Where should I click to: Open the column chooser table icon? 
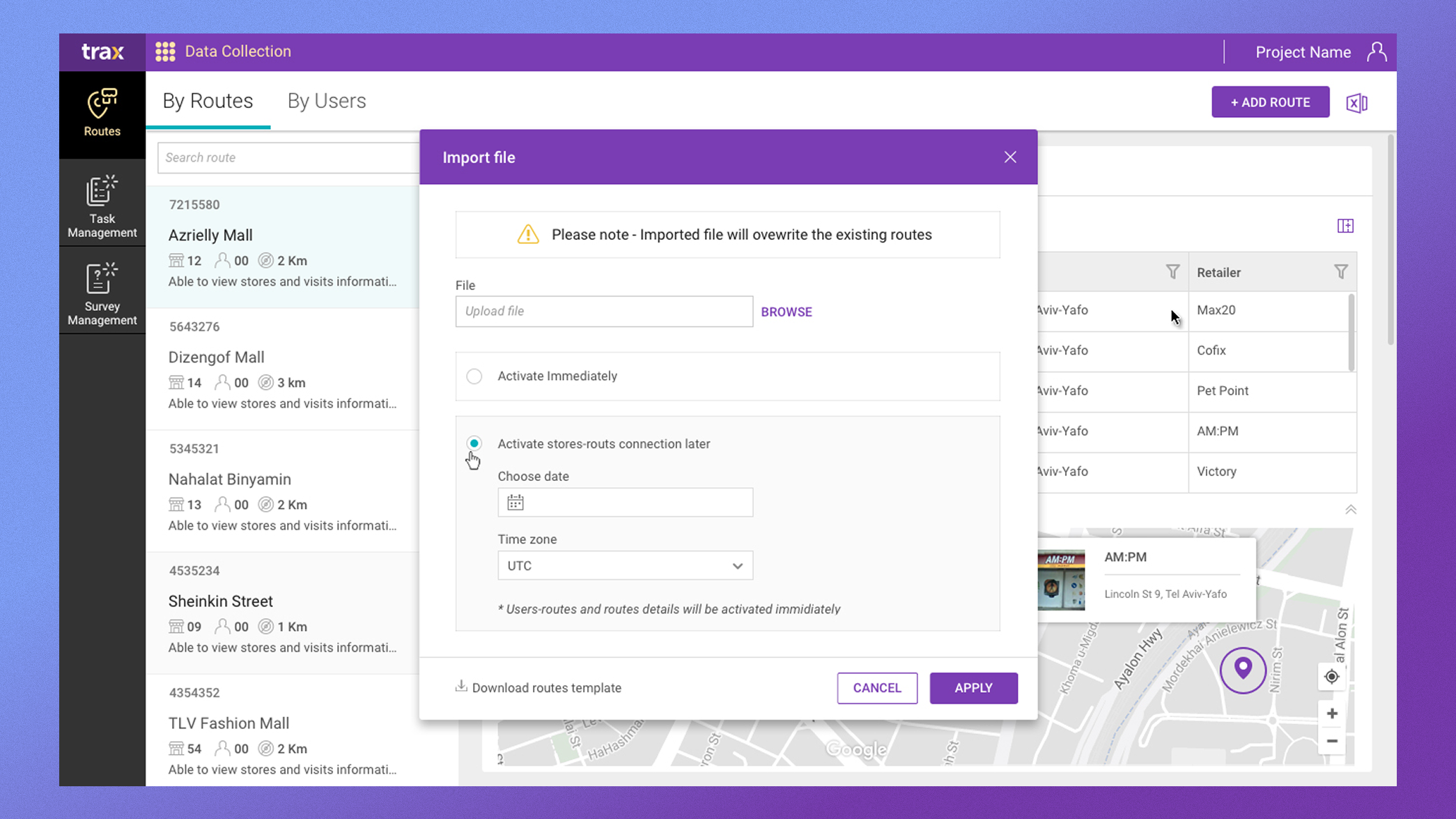(x=1345, y=226)
